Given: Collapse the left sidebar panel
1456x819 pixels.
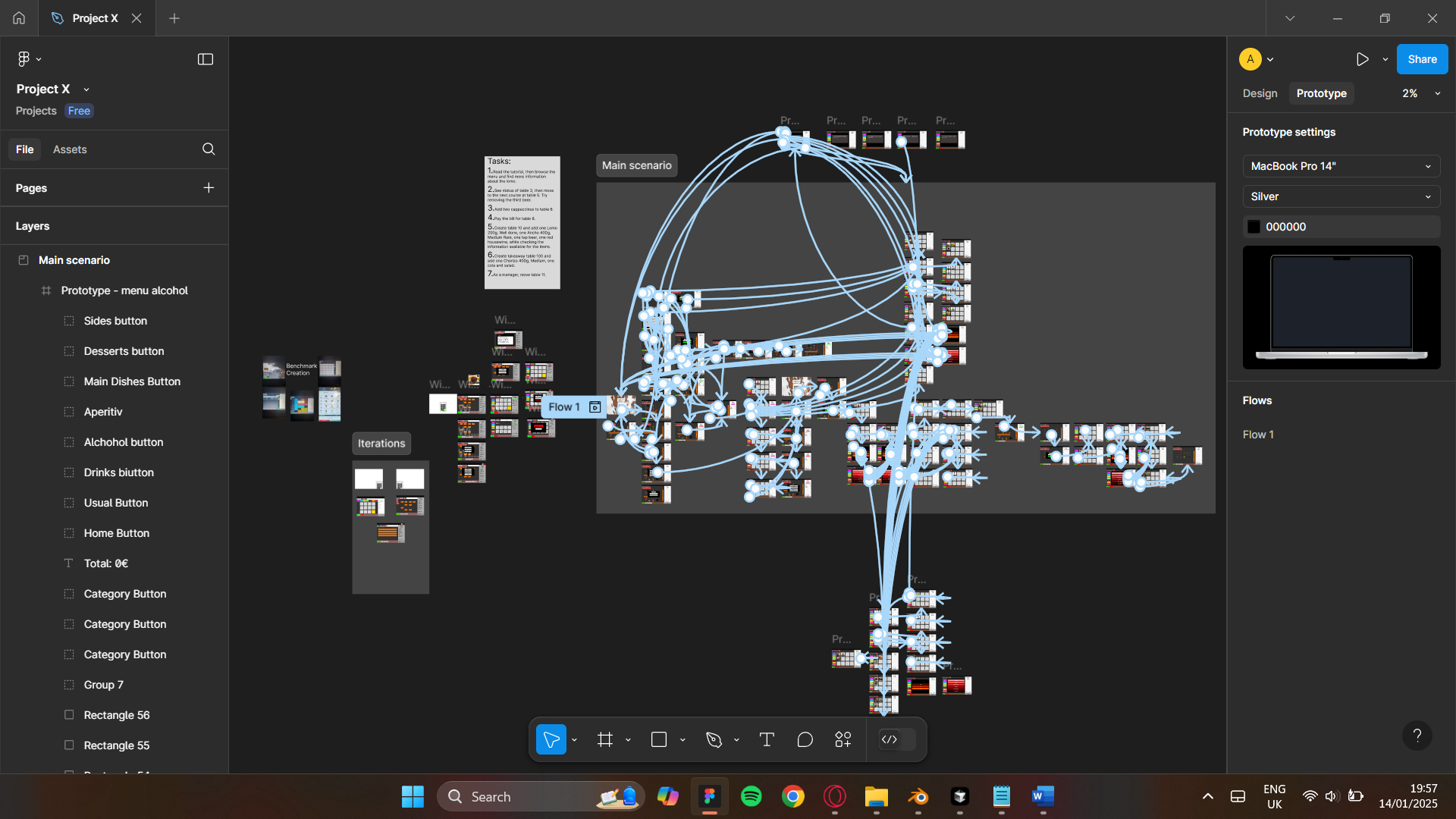Looking at the screenshot, I should [x=206, y=59].
